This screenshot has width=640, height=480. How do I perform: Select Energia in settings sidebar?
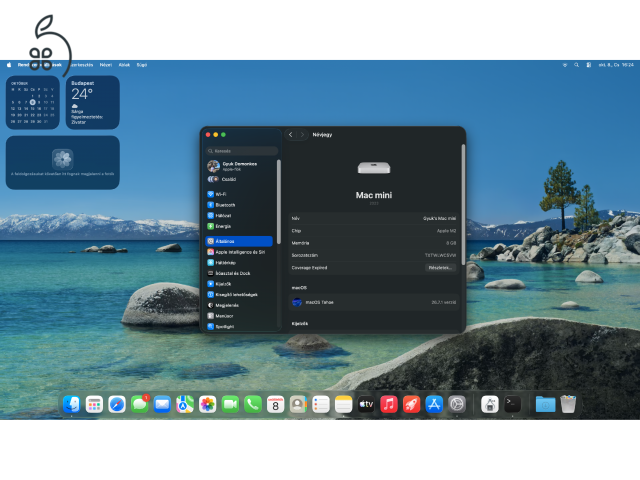click(x=239, y=226)
